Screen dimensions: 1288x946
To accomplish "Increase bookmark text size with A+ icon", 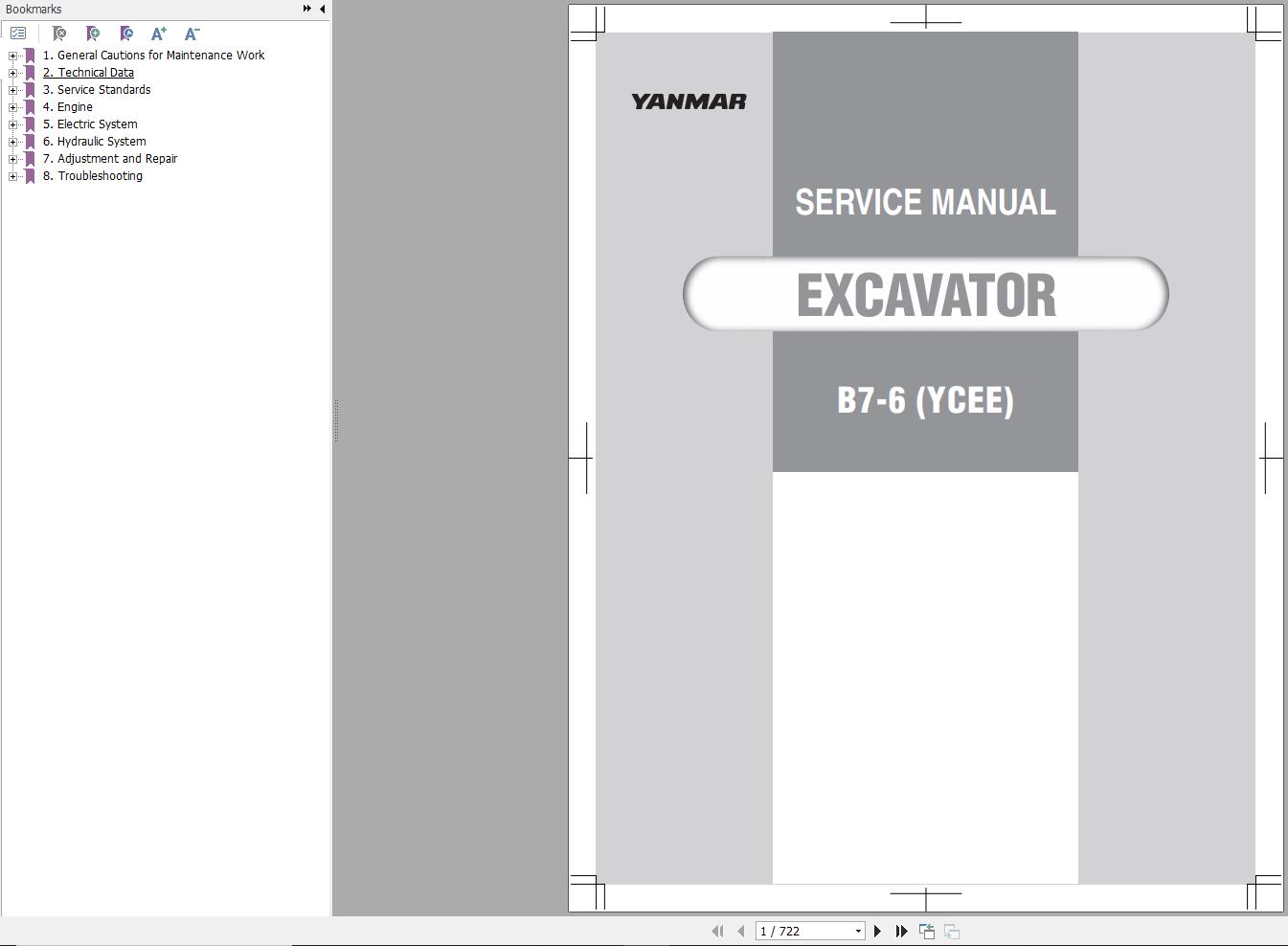I will [x=159, y=34].
